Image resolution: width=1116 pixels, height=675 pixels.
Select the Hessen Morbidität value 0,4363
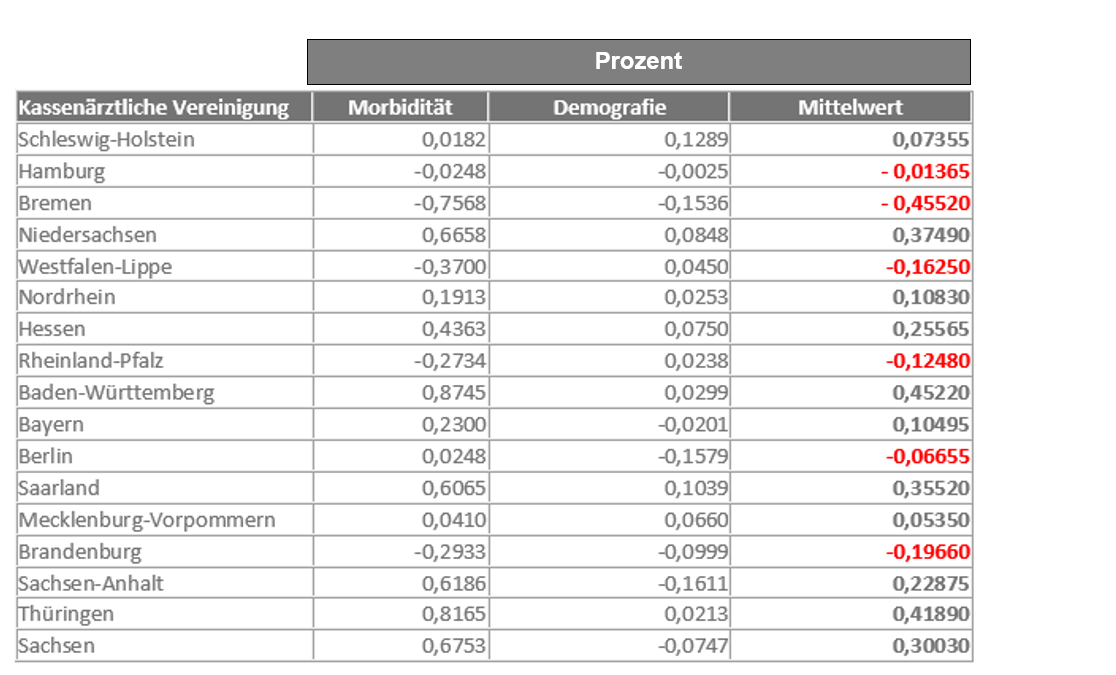[x=454, y=330]
